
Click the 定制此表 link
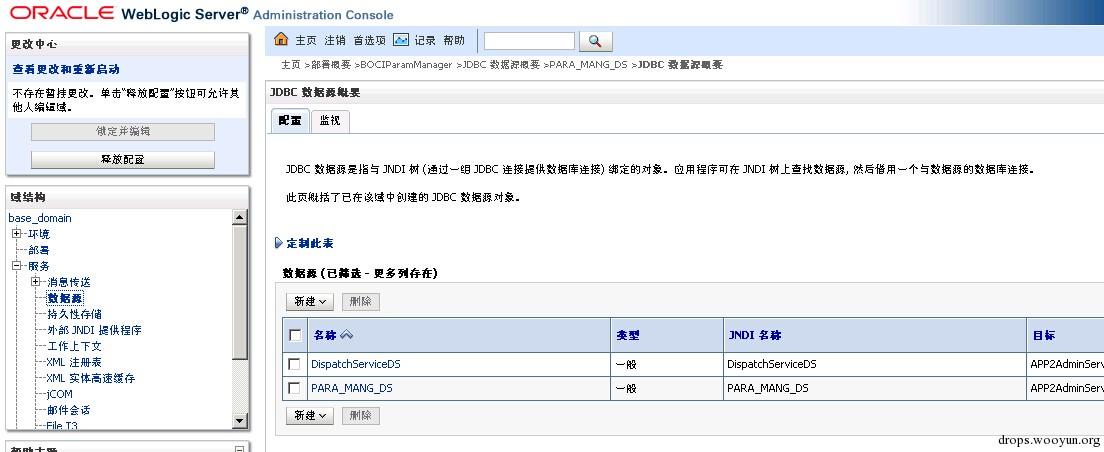click(310, 243)
